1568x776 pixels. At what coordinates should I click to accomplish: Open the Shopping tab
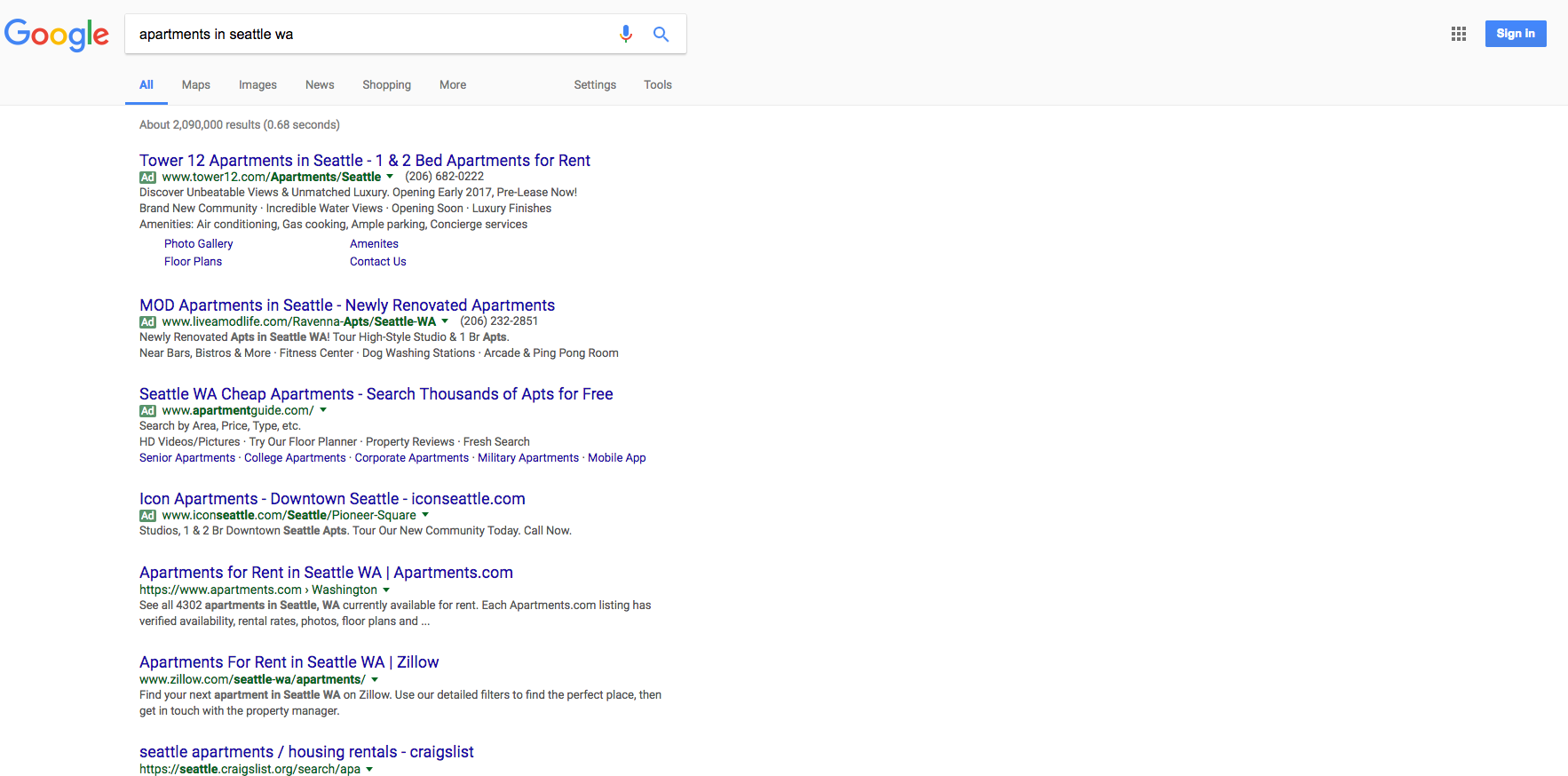pyautogui.click(x=386, y=85)
